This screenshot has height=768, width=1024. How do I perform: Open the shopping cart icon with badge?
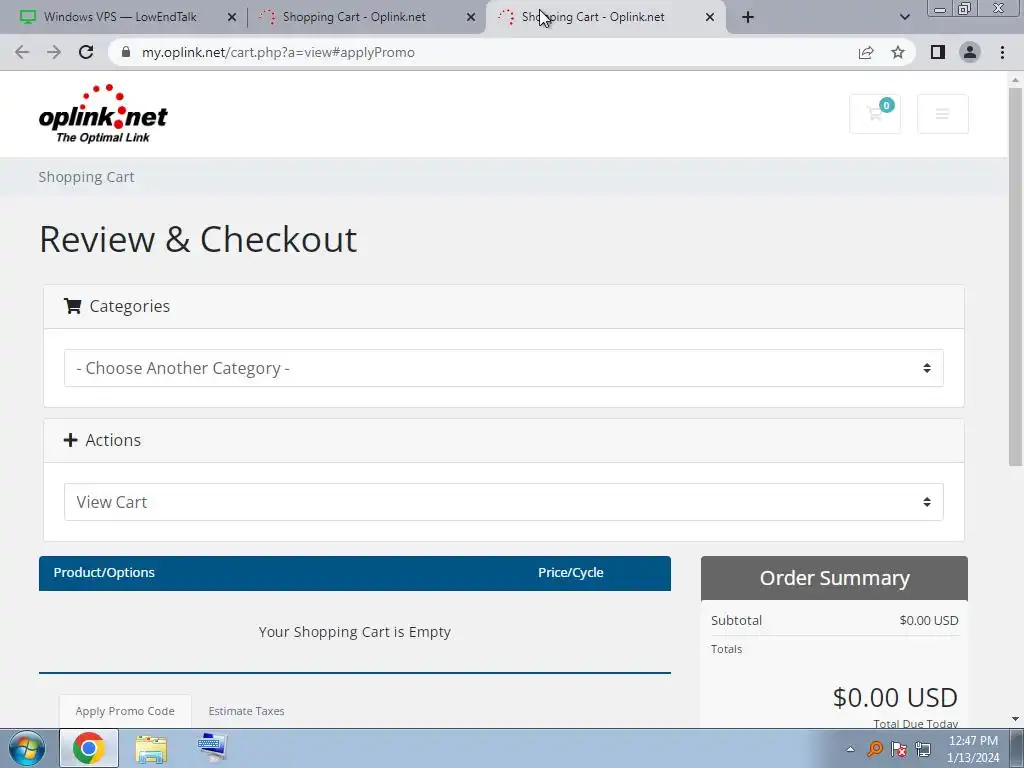click(x=875, y=114)
